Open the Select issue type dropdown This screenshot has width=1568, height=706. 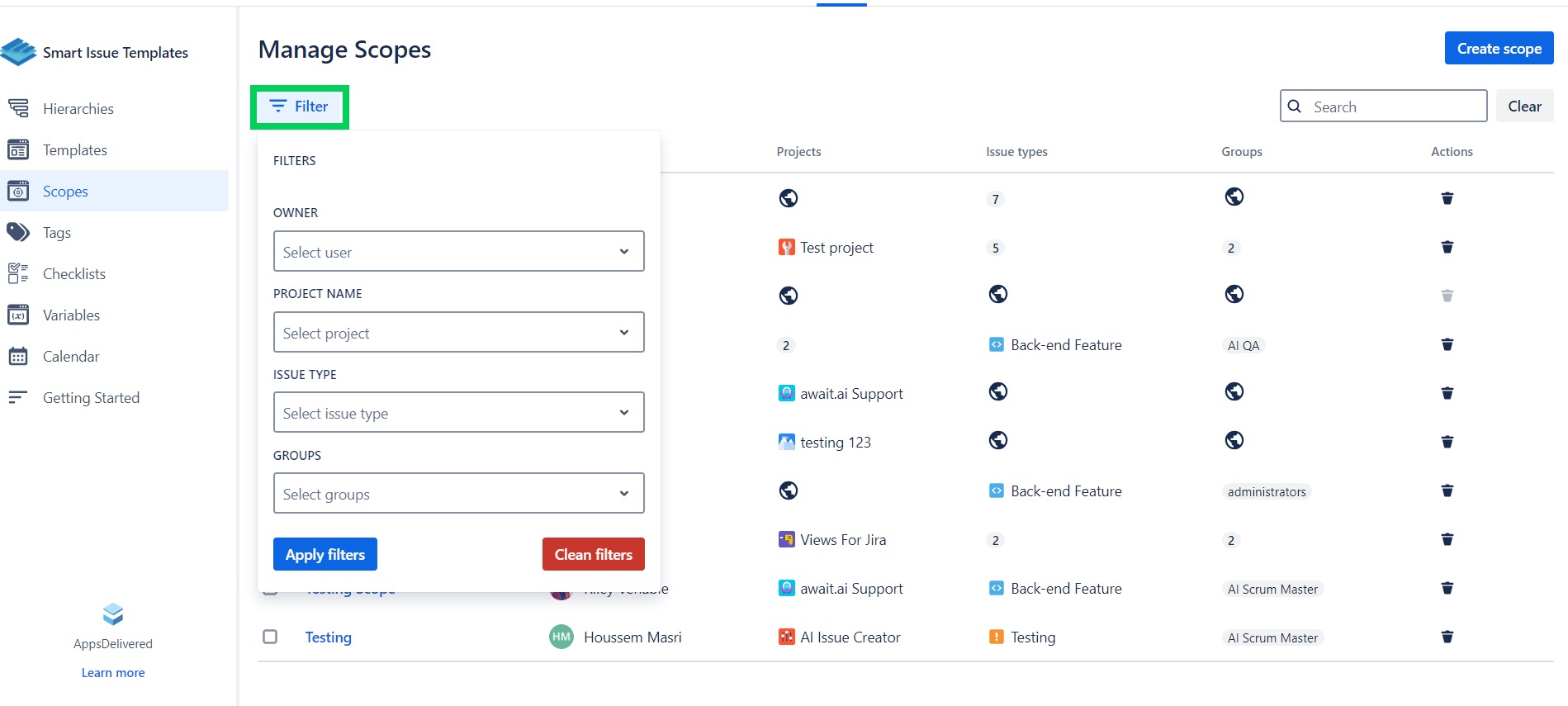[x=458, y=413]
